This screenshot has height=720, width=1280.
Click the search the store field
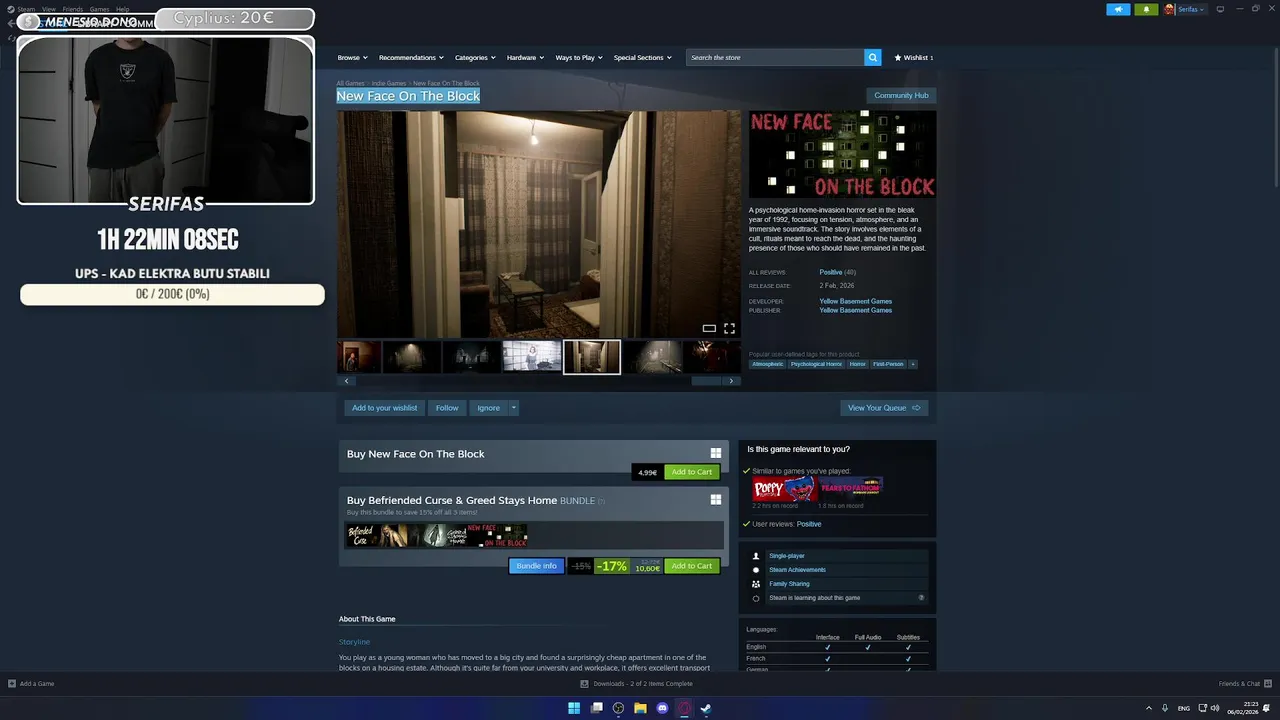pyautogui.click(x=775, y=58)
